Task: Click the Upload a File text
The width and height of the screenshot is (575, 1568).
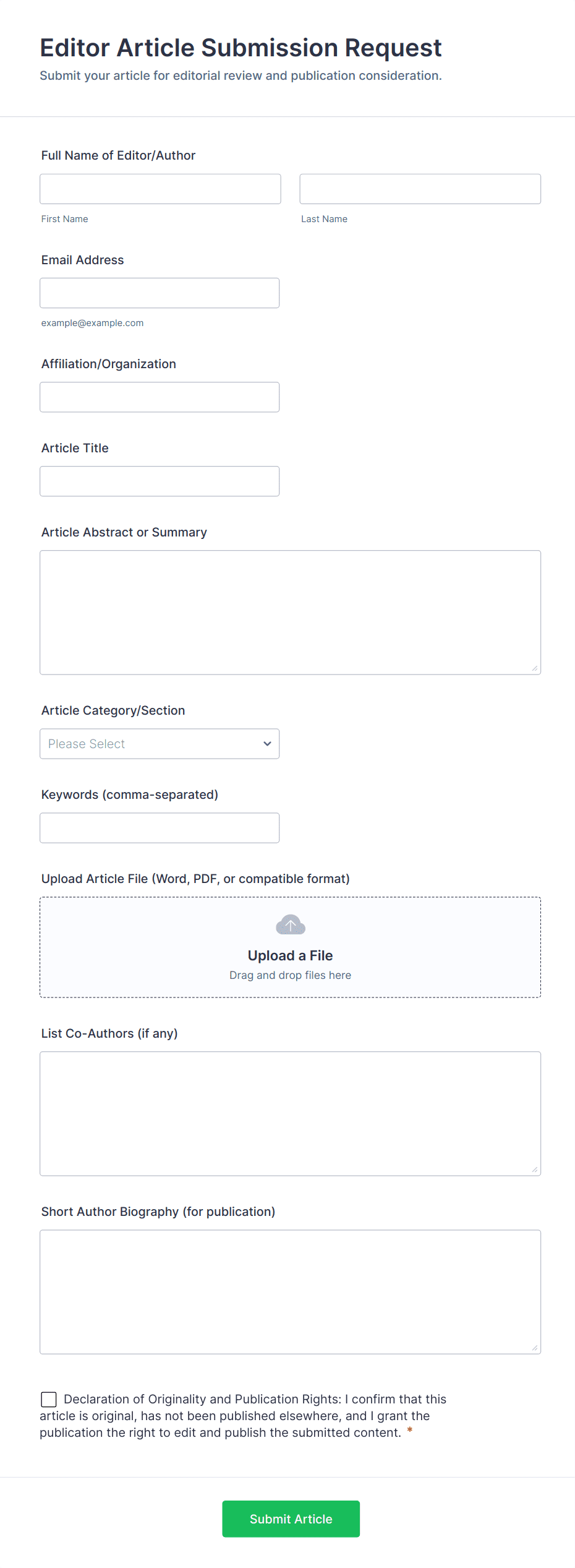Action: 290,955
